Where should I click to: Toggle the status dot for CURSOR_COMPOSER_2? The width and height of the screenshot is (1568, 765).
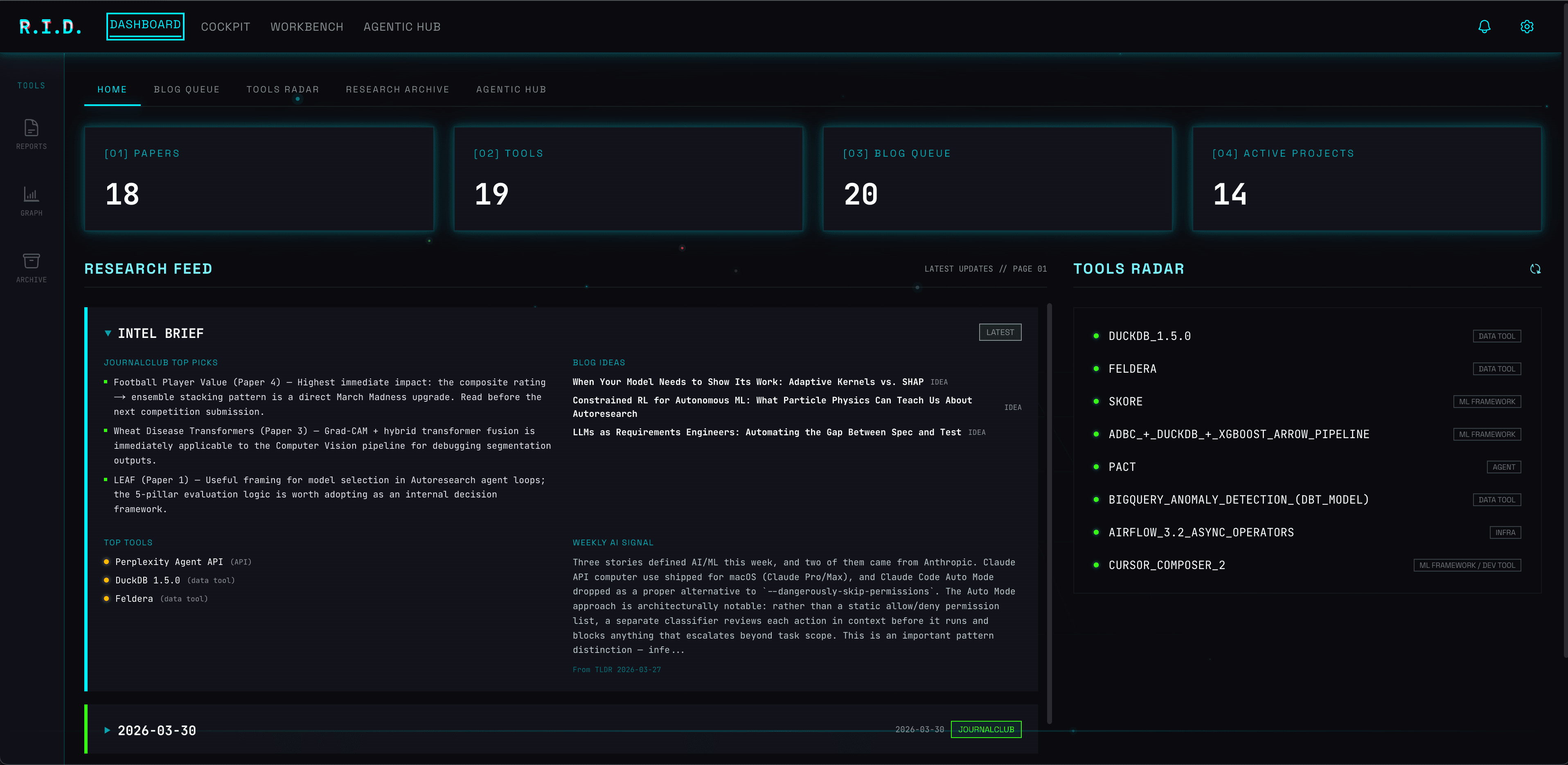(1096, 565)
